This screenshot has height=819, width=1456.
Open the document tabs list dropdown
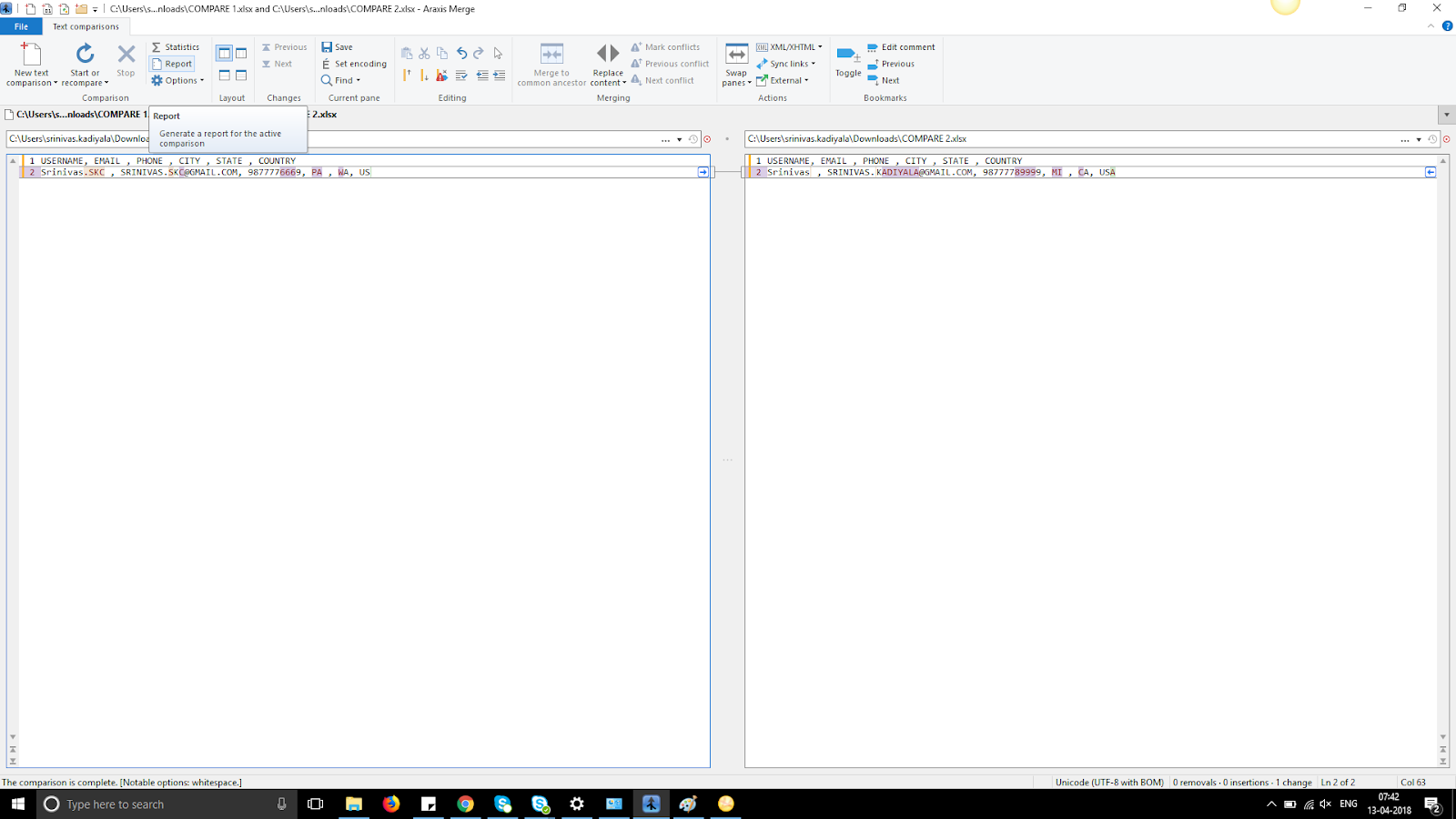point(1447,115)
